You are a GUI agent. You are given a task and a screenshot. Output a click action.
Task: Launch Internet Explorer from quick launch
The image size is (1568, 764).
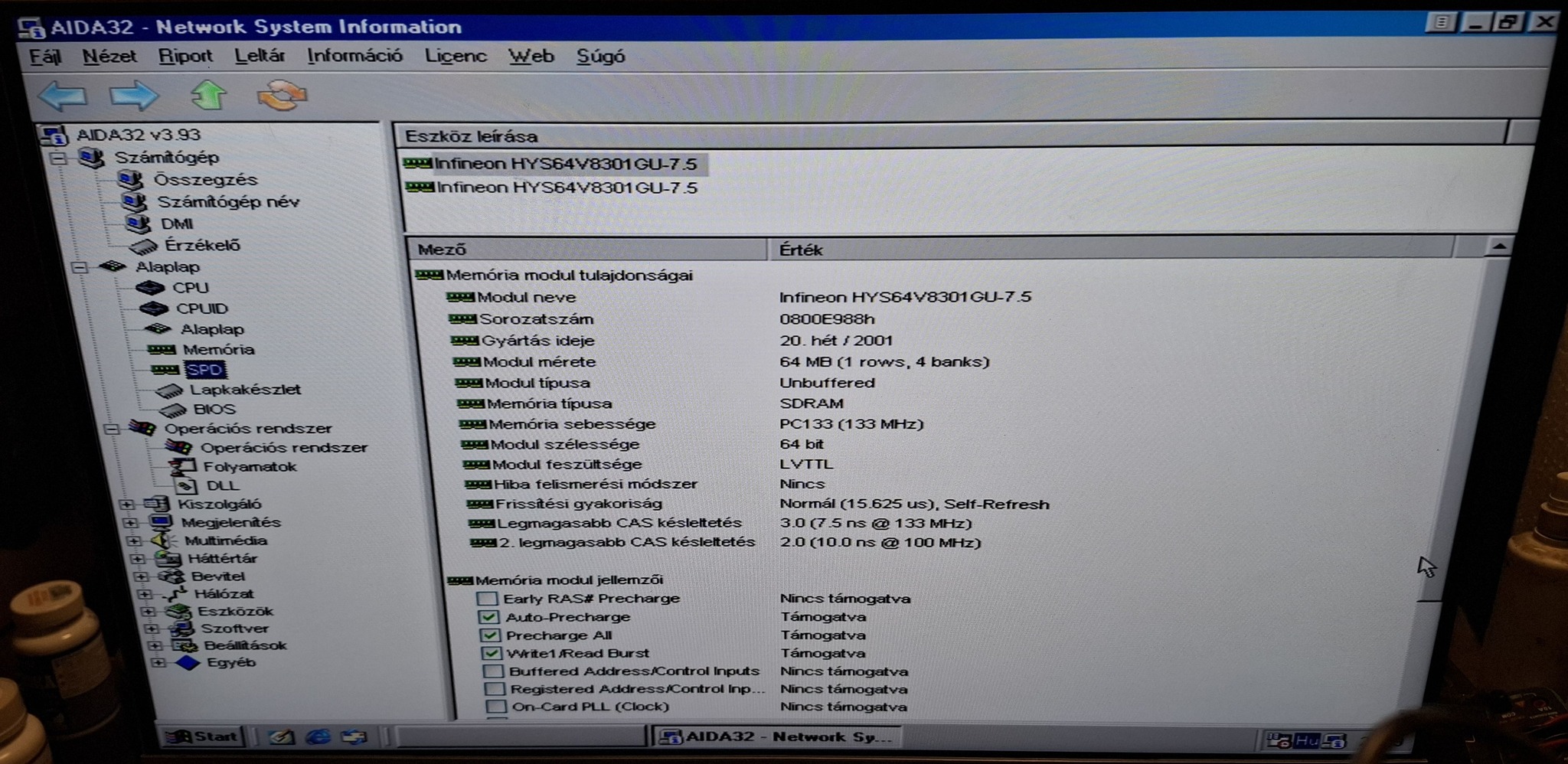318,737
